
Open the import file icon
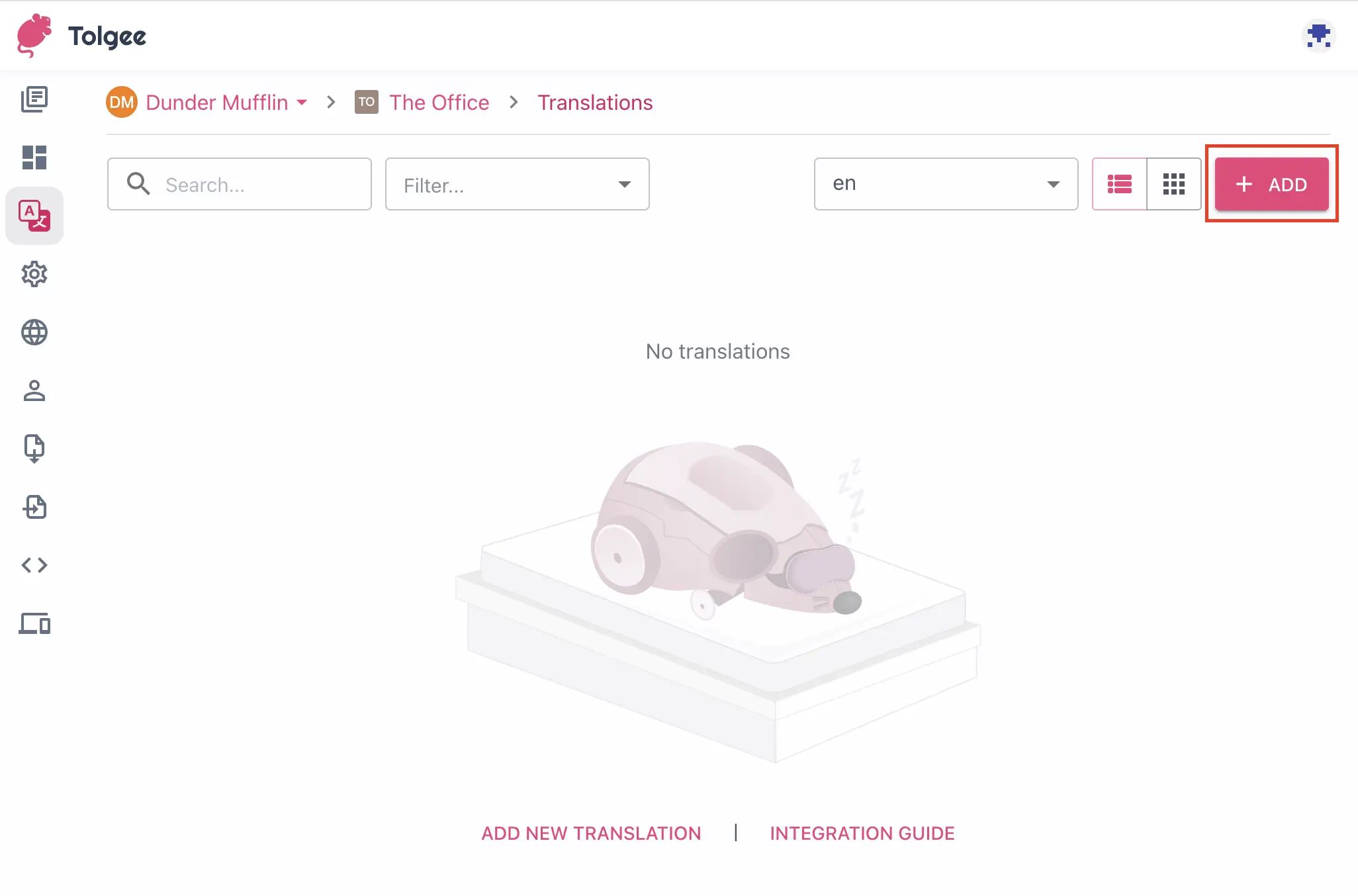click(34, 449)
